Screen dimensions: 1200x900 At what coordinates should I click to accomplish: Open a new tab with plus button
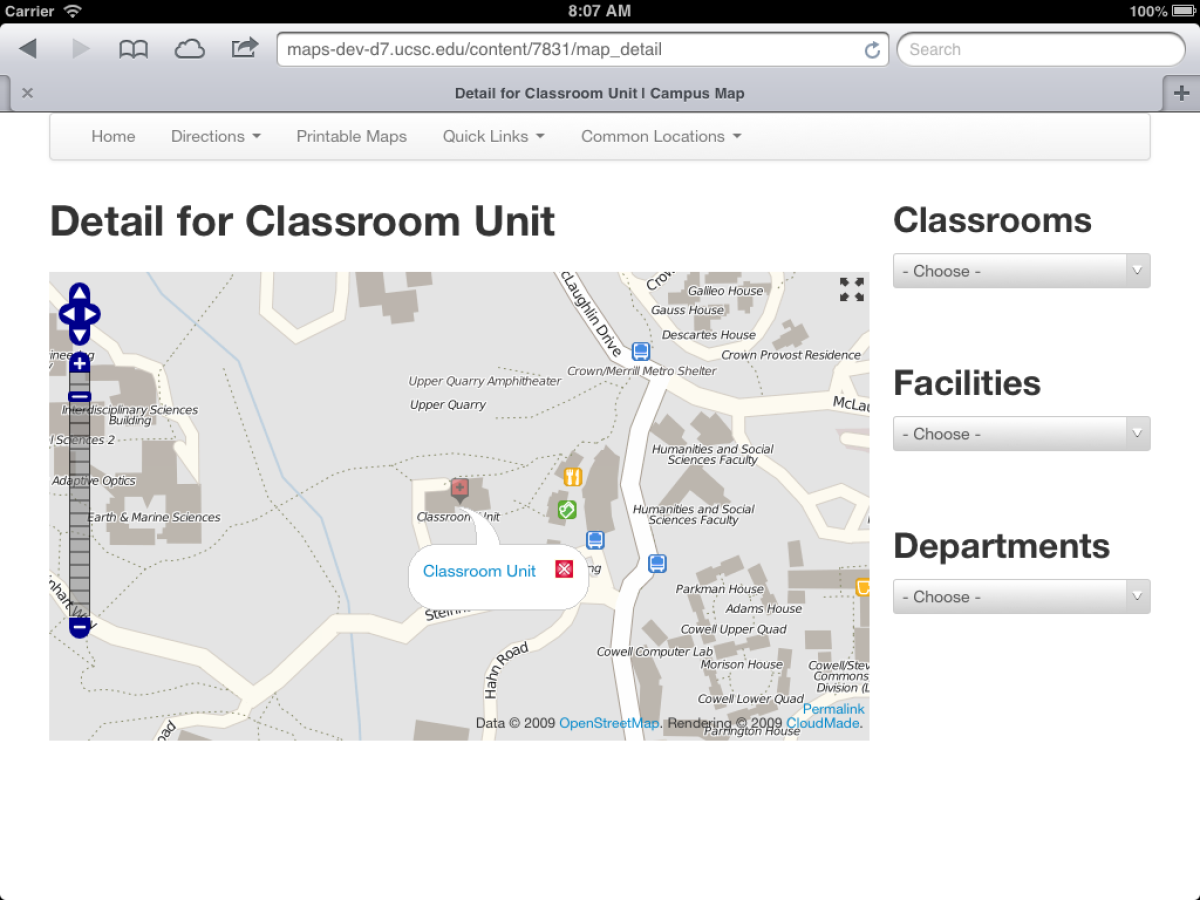tap(1181, 93)
